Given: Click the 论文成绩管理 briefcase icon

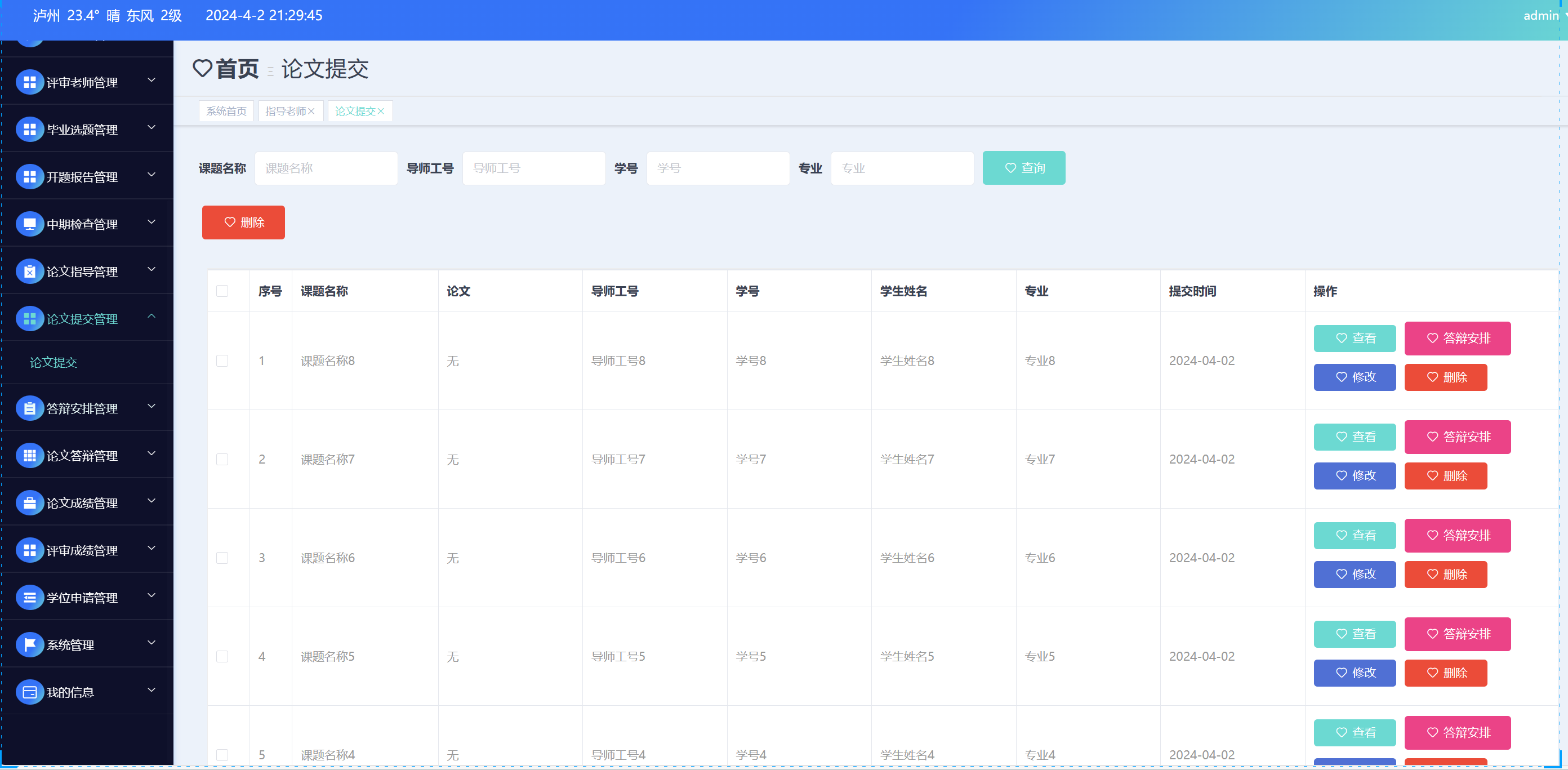Looking at the screenshot, I should click(x=29, y=504).
